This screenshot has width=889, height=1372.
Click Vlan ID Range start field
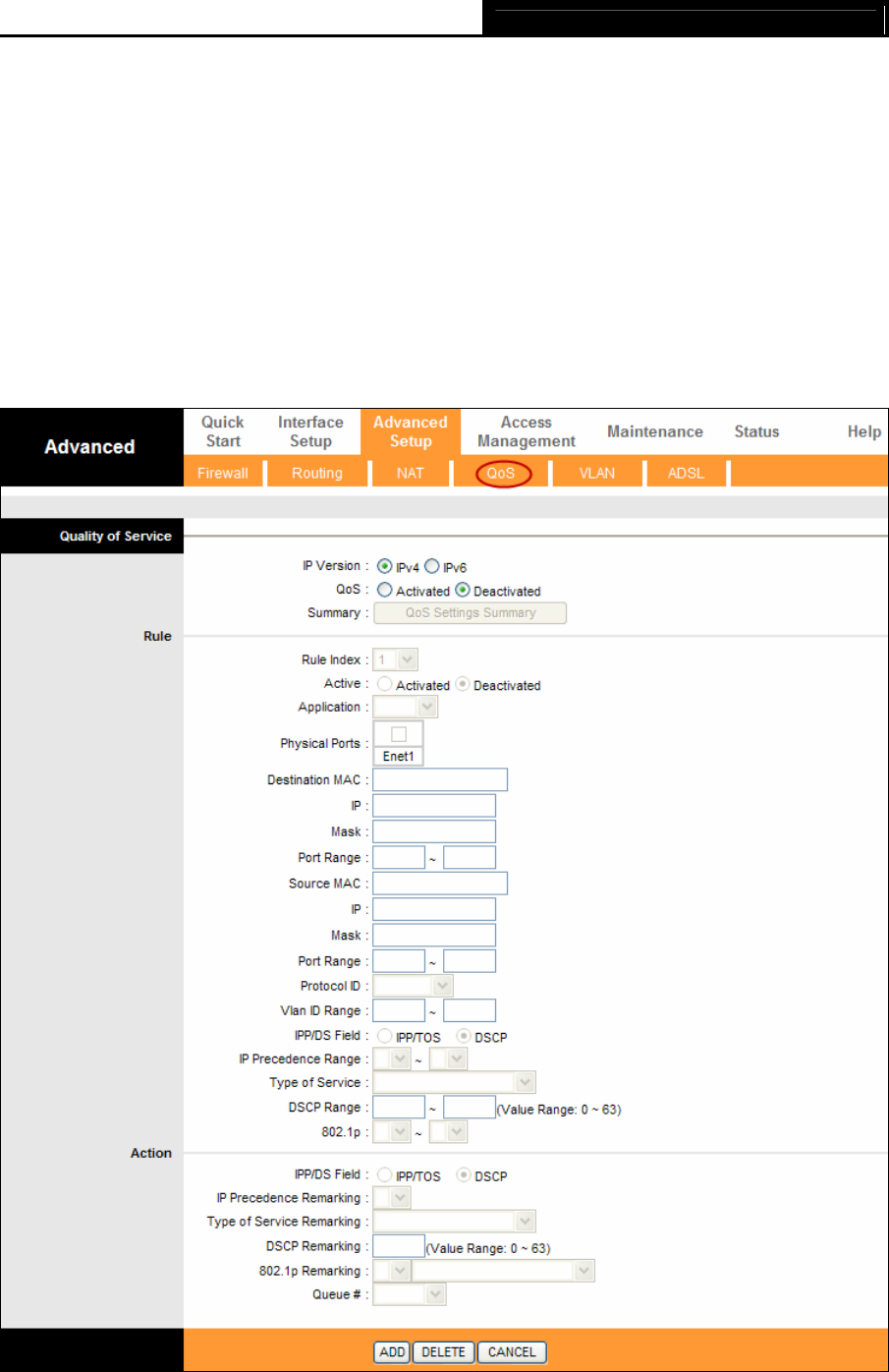tap(399, 1010)
